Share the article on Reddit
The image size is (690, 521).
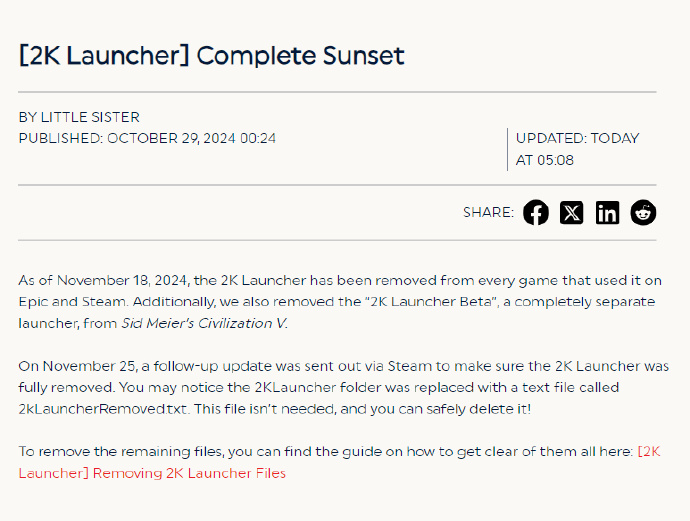[x=643, y=212]
